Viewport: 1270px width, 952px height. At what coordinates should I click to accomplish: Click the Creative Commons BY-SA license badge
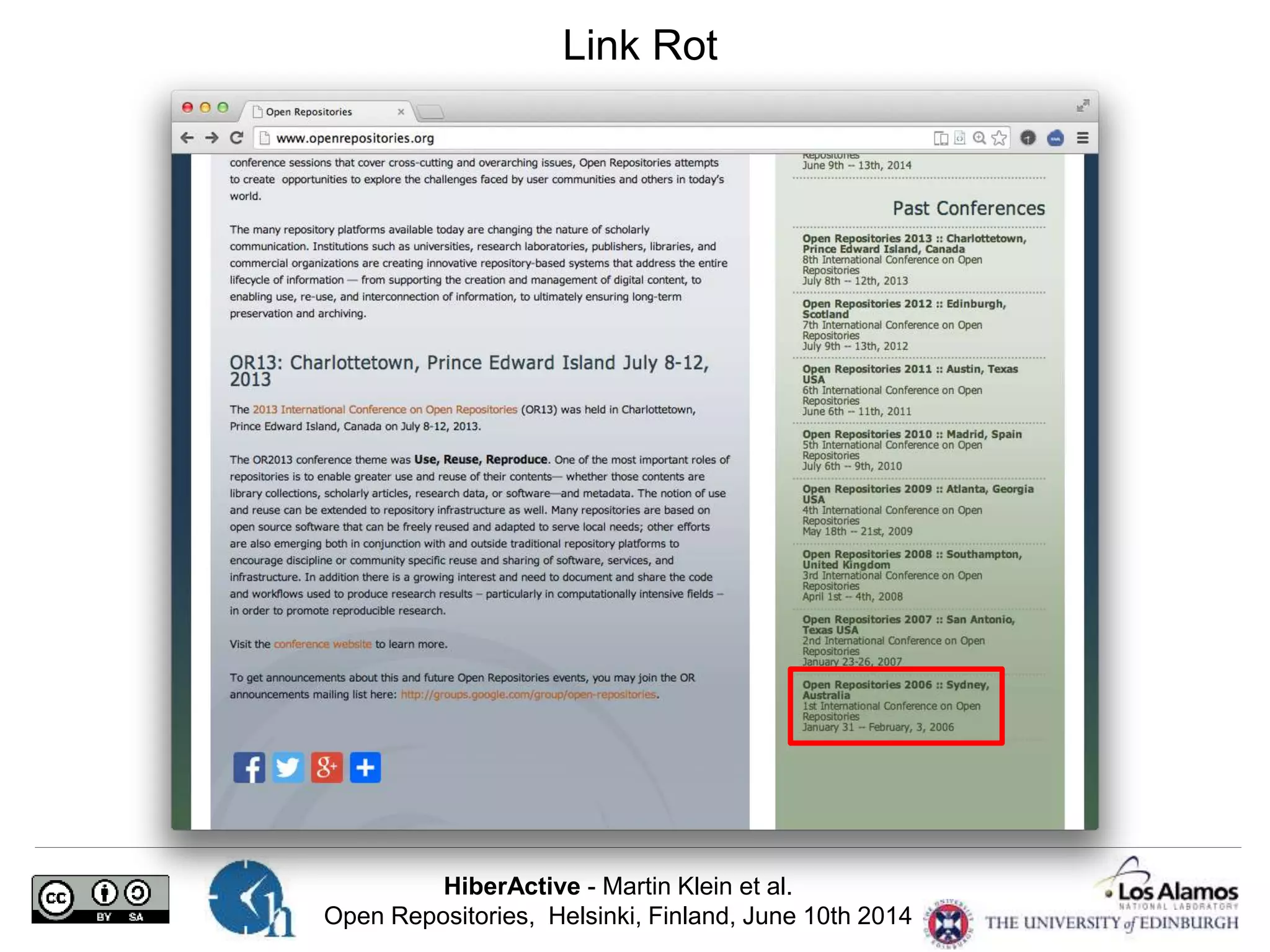[x=100, y=899]
